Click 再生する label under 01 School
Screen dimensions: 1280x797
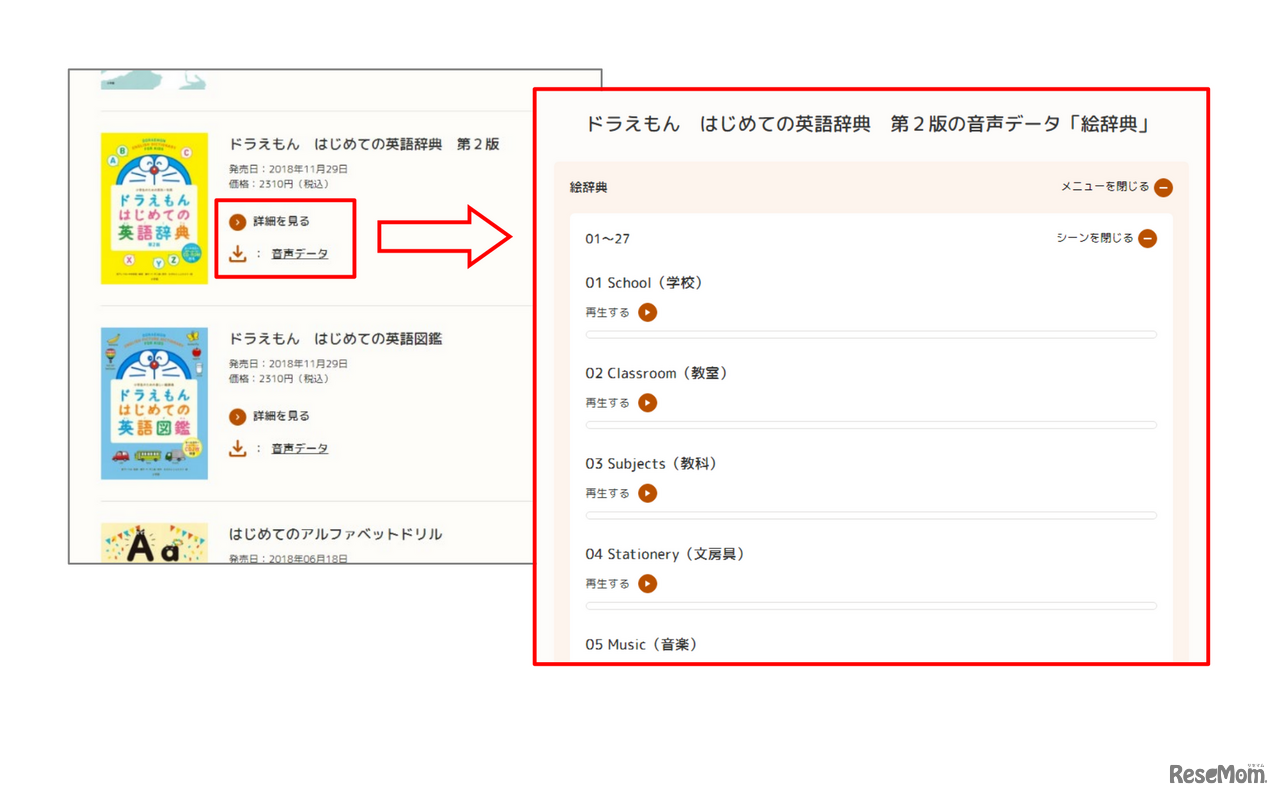point(607,312)
